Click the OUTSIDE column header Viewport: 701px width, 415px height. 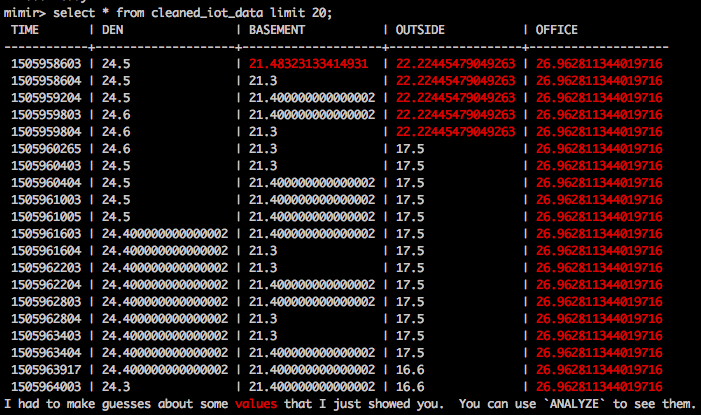pos(420,30)
